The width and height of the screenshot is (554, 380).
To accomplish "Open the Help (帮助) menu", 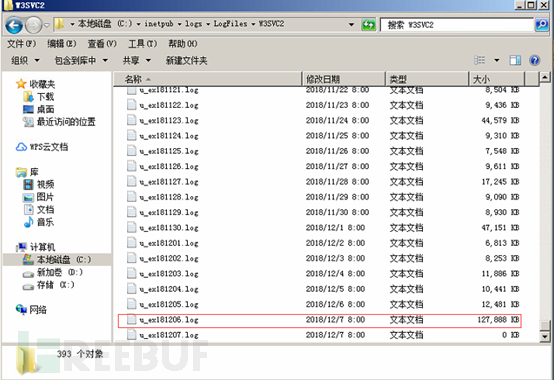I will click(183, 44).
